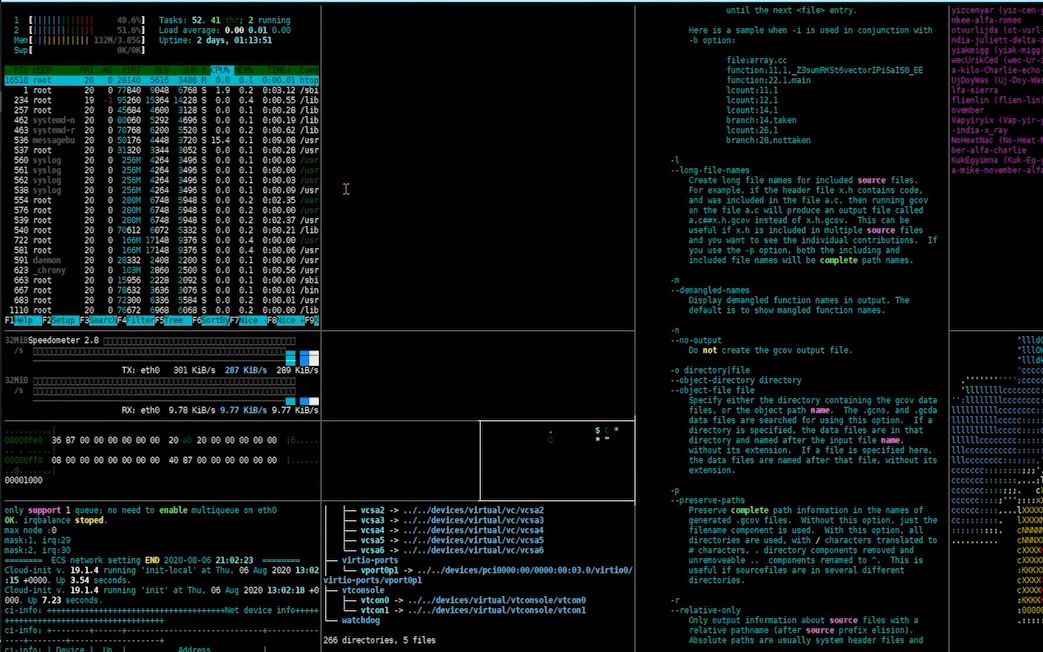Screen dimensions: 1043x652
Task: Open the vtcon0 symlink target
Action: tap(375, 600)
